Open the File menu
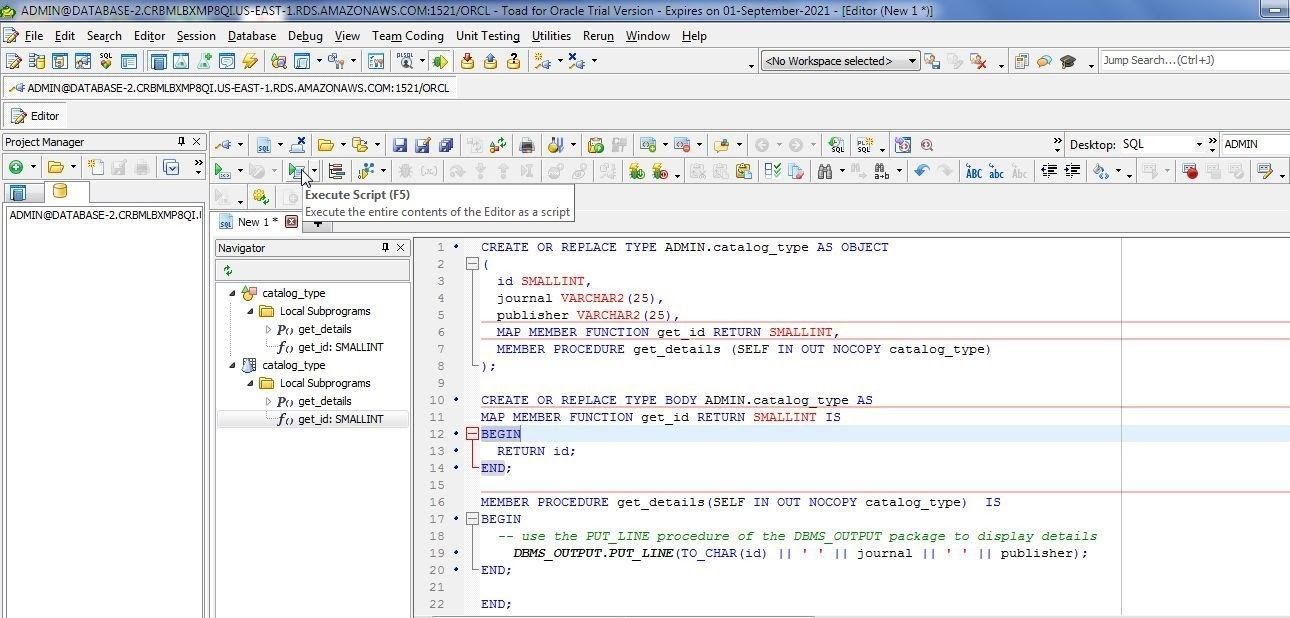 click(32, 35)
